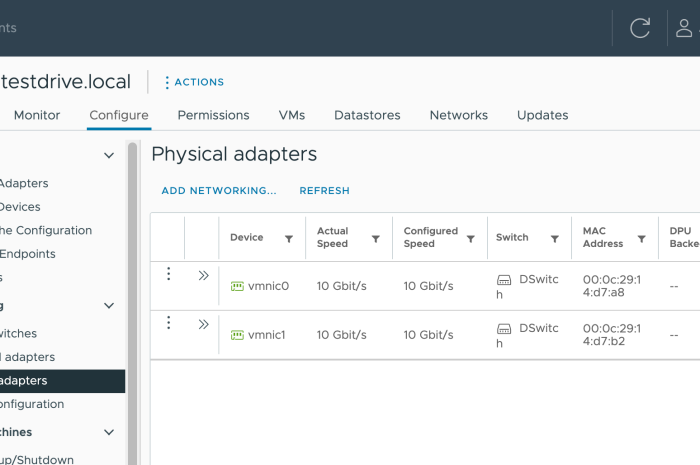Filter the Device column
The height and width of the screenshot is (465, 700).
(x=289, y=239)
